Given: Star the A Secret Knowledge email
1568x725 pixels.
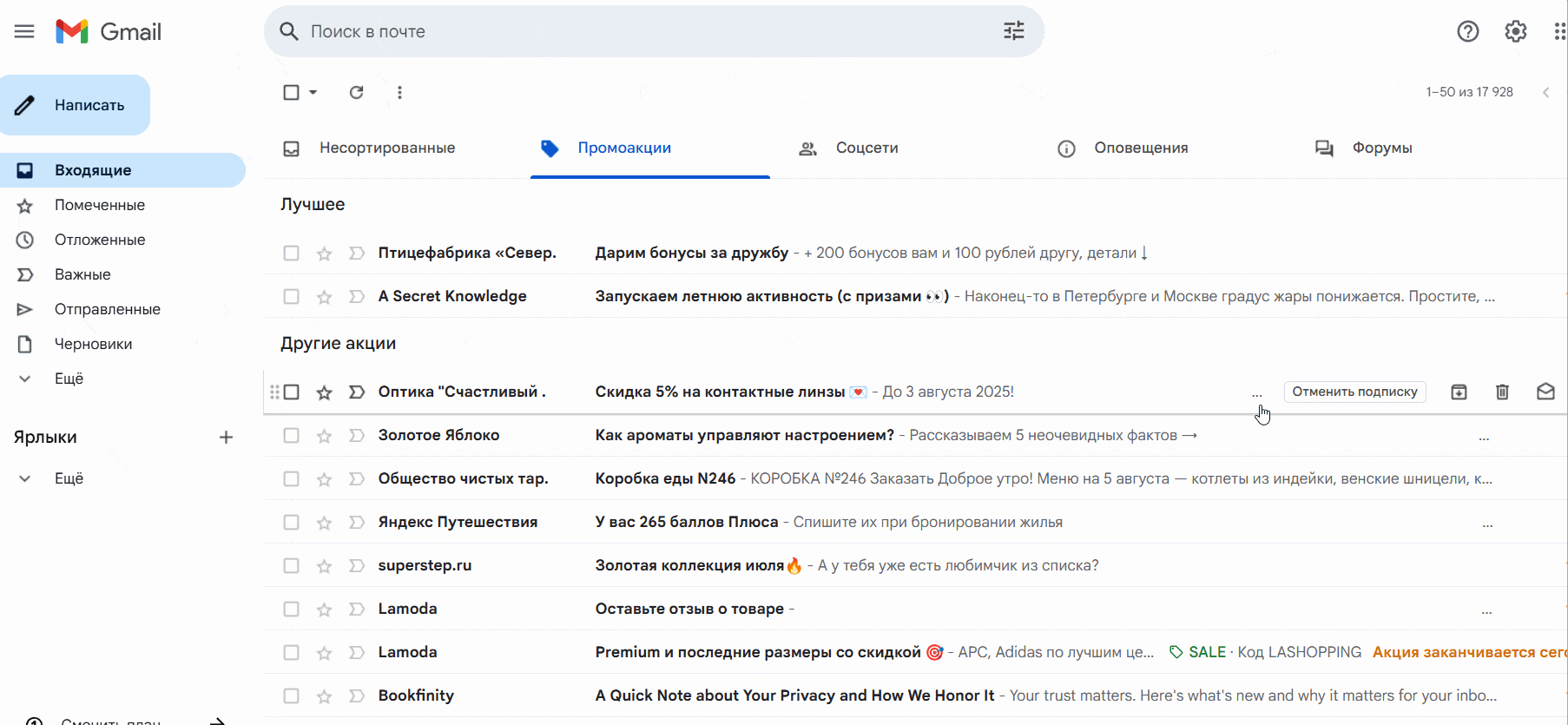Looking at the screenshot, I should tap(324, 297).
